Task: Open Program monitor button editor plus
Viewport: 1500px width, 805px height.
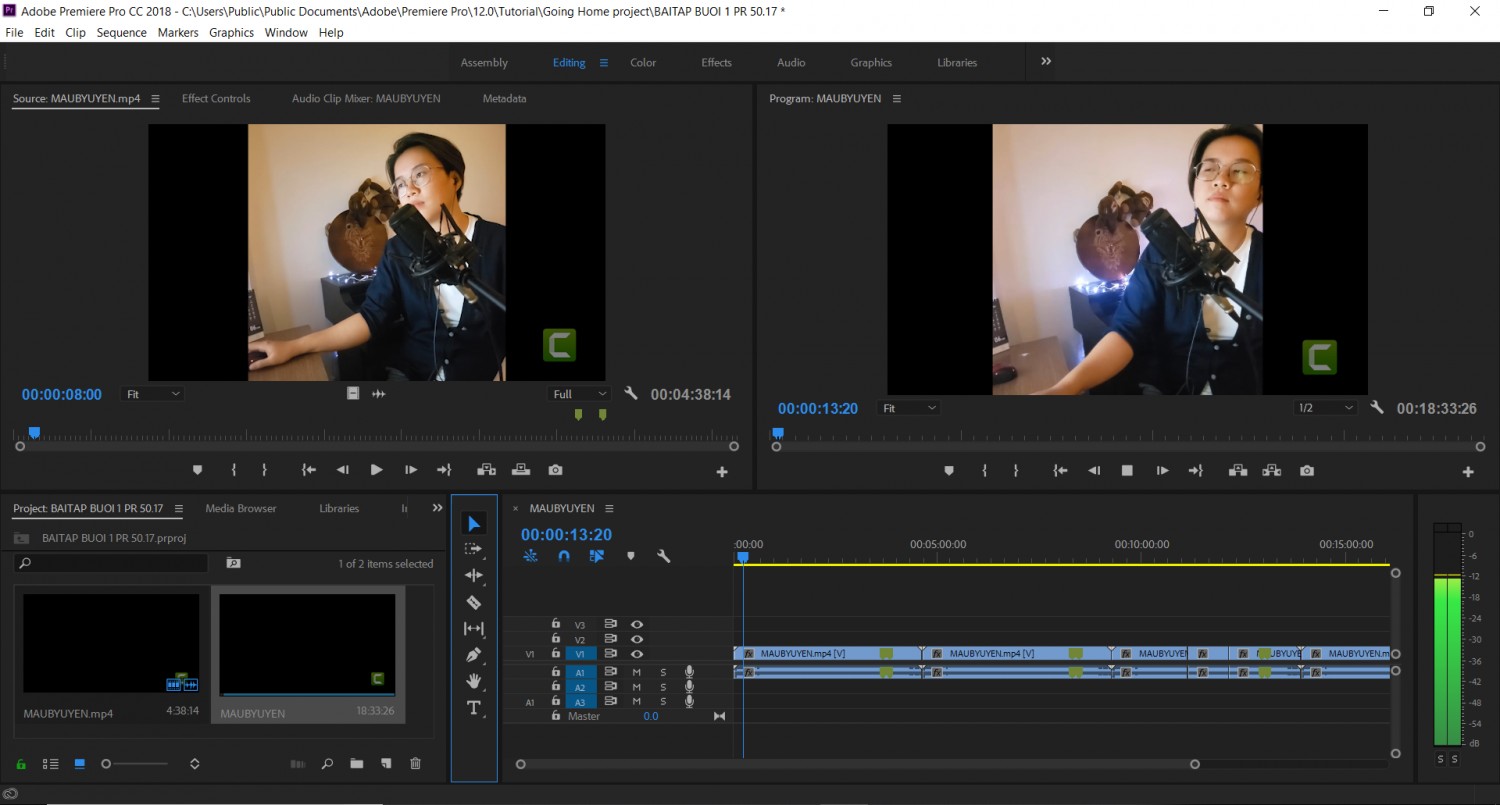Action: coord(1468,472)
